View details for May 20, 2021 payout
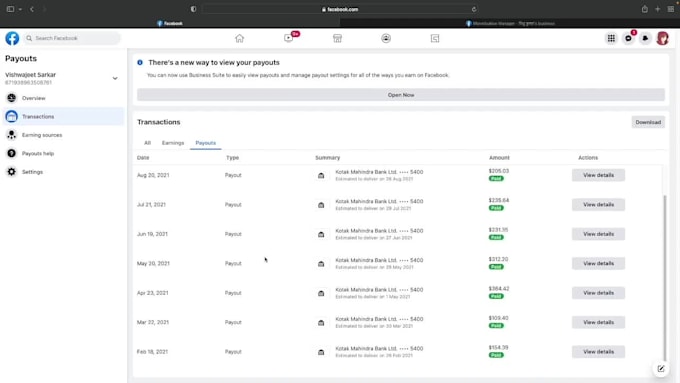Image resolution: width=680 pixels, height=383 pixels. pyautogui.click(x=598, y=264)
